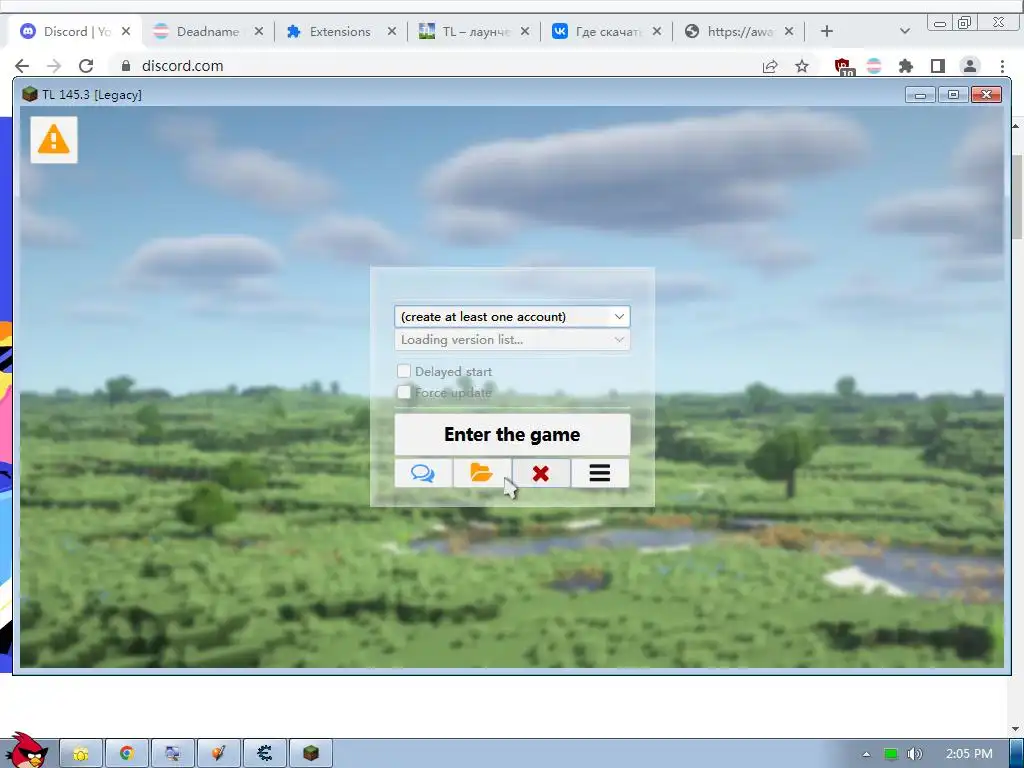Screen dimensions: 1024x768
Task: Click the site lock icon in address bar
Action: [x=126, y=66]
